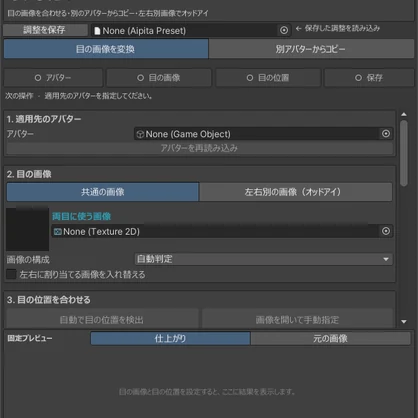This screenshot has width=418, height=418.
Task: Open object picker for Aipita Preset field
Action: click(284, 30)
